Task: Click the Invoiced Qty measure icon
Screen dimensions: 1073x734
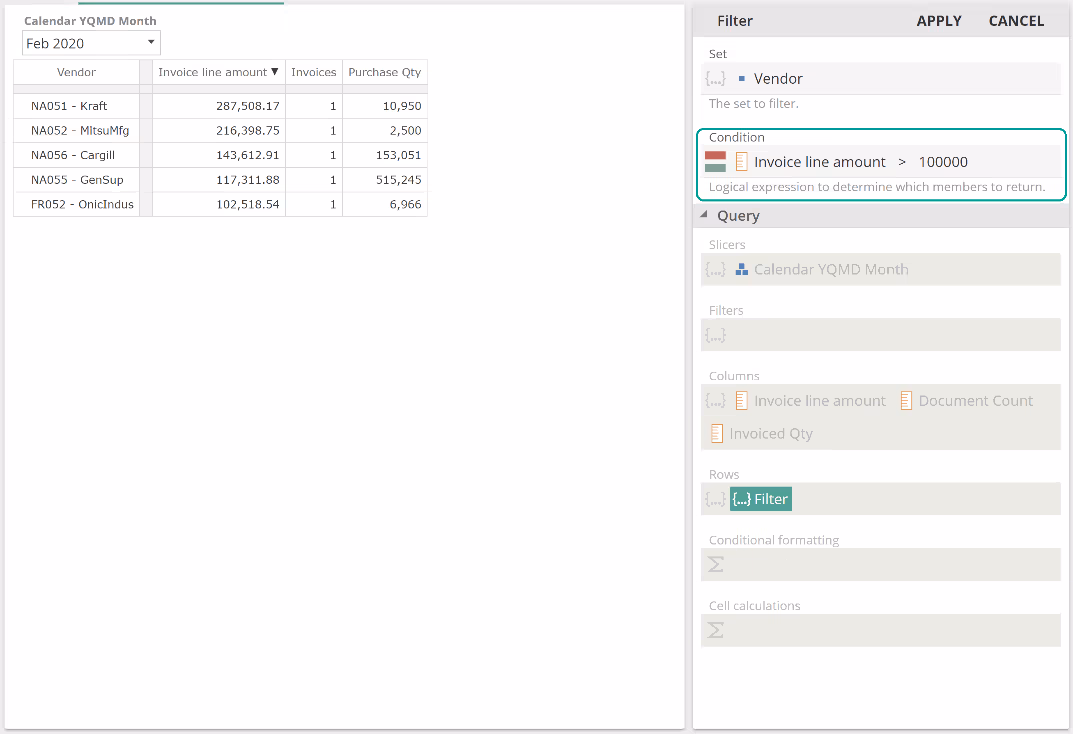Action: [717, 434]
